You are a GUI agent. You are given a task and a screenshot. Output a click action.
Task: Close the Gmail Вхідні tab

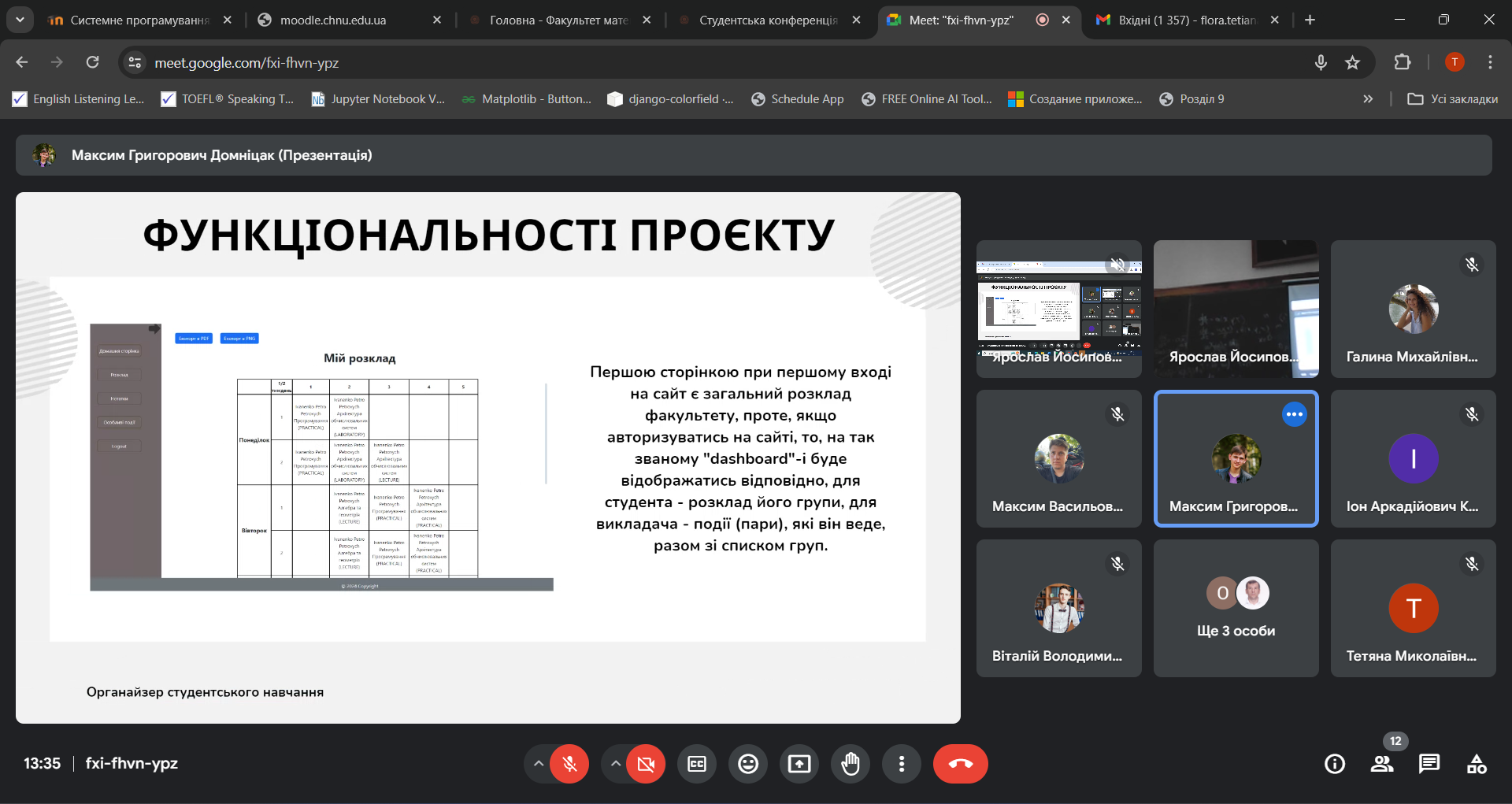pyautogui.click(x=1275, y=20)
